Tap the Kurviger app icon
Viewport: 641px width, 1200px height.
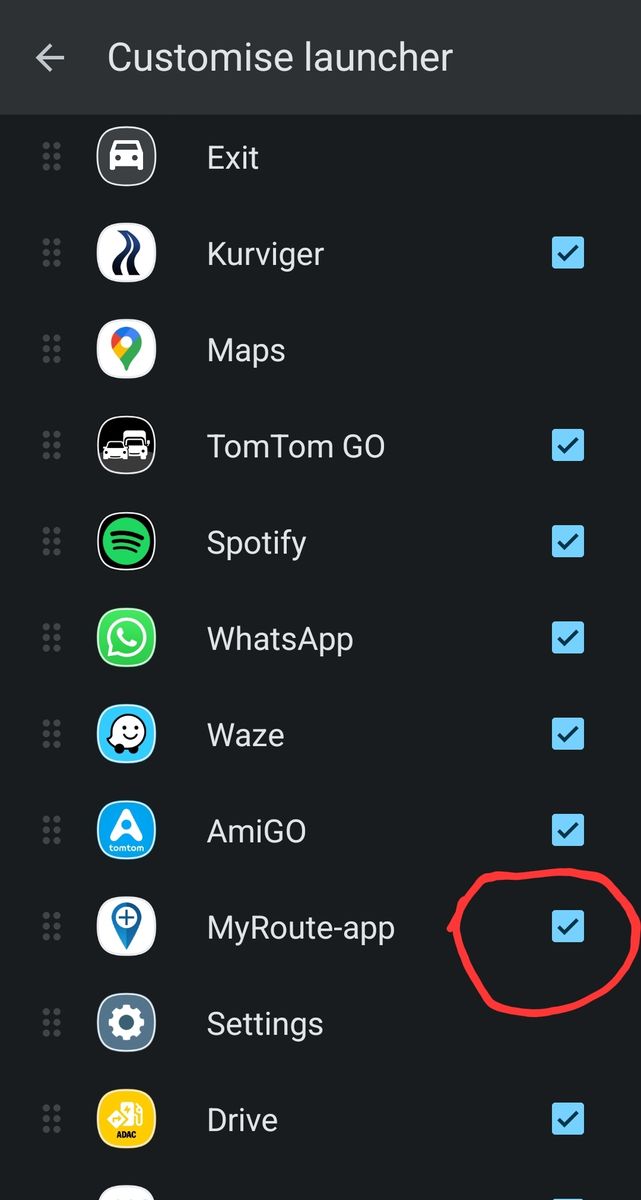(x=126, y=254)
